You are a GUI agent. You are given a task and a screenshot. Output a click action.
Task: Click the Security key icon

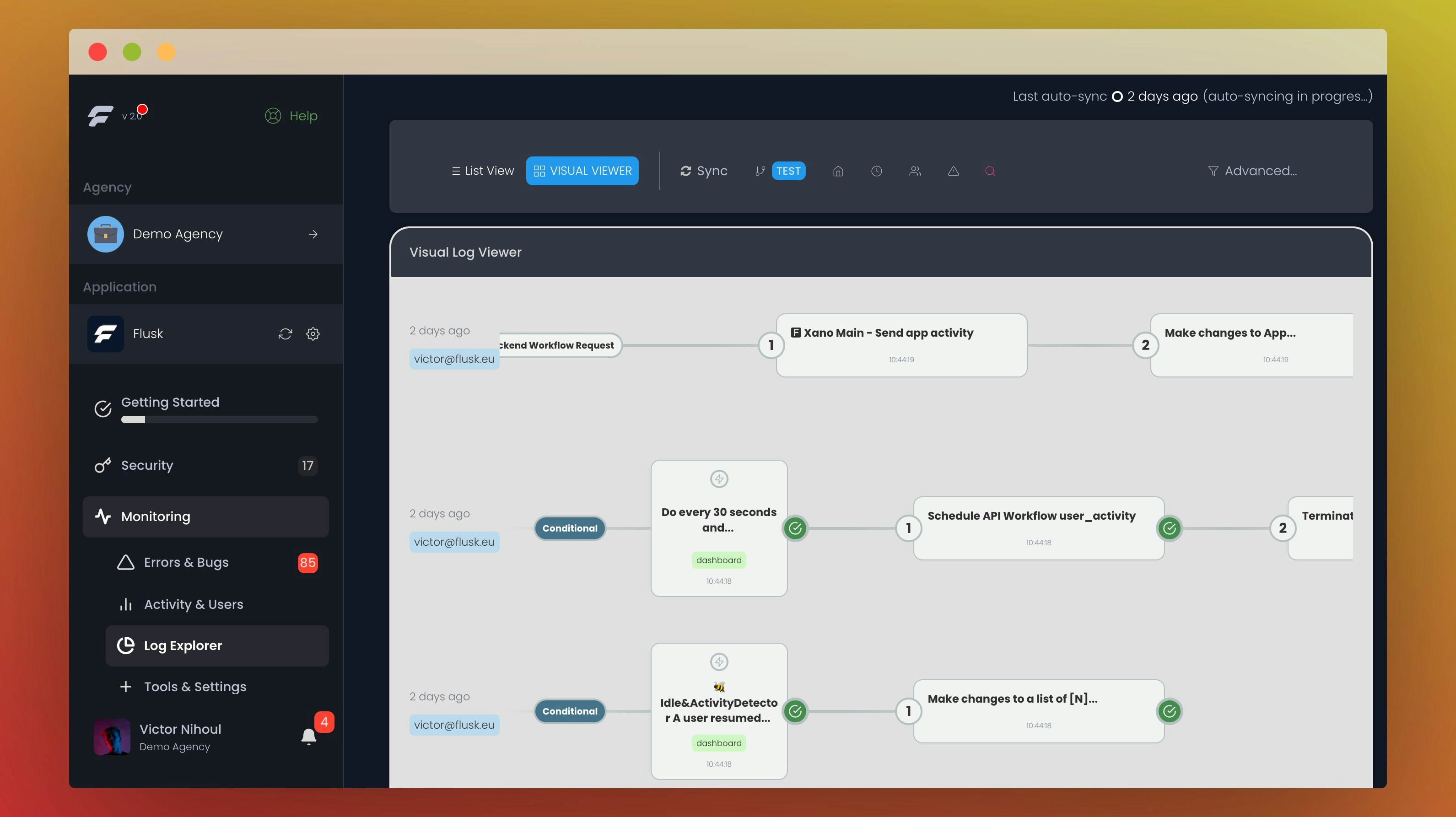(103, 466)
